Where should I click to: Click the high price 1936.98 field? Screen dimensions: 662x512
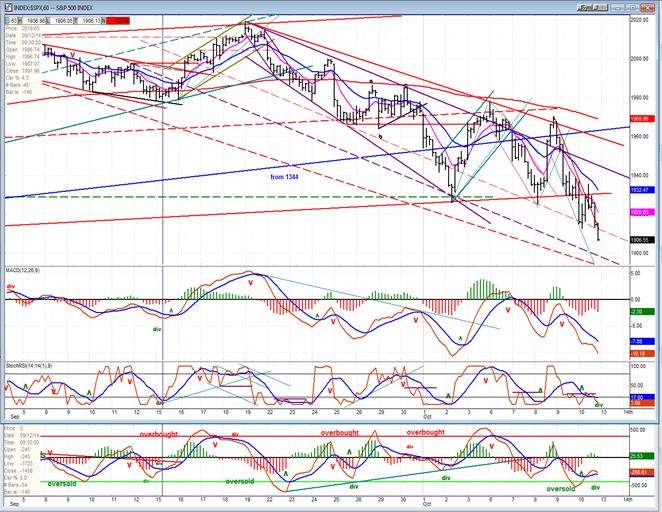[x=33, y=21]
